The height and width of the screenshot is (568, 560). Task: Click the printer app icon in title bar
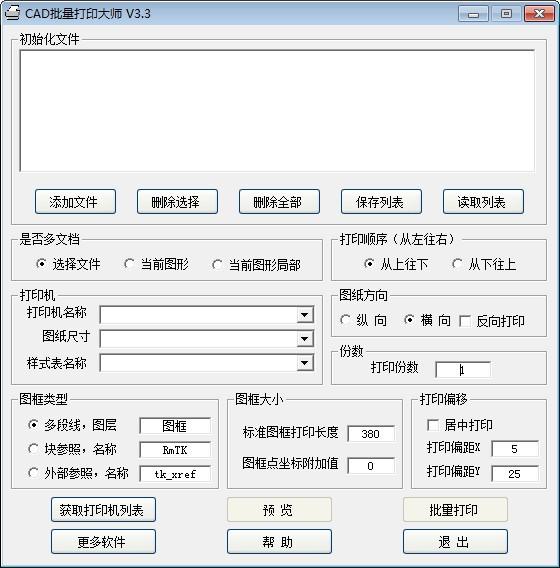click(x=12, y=13)
